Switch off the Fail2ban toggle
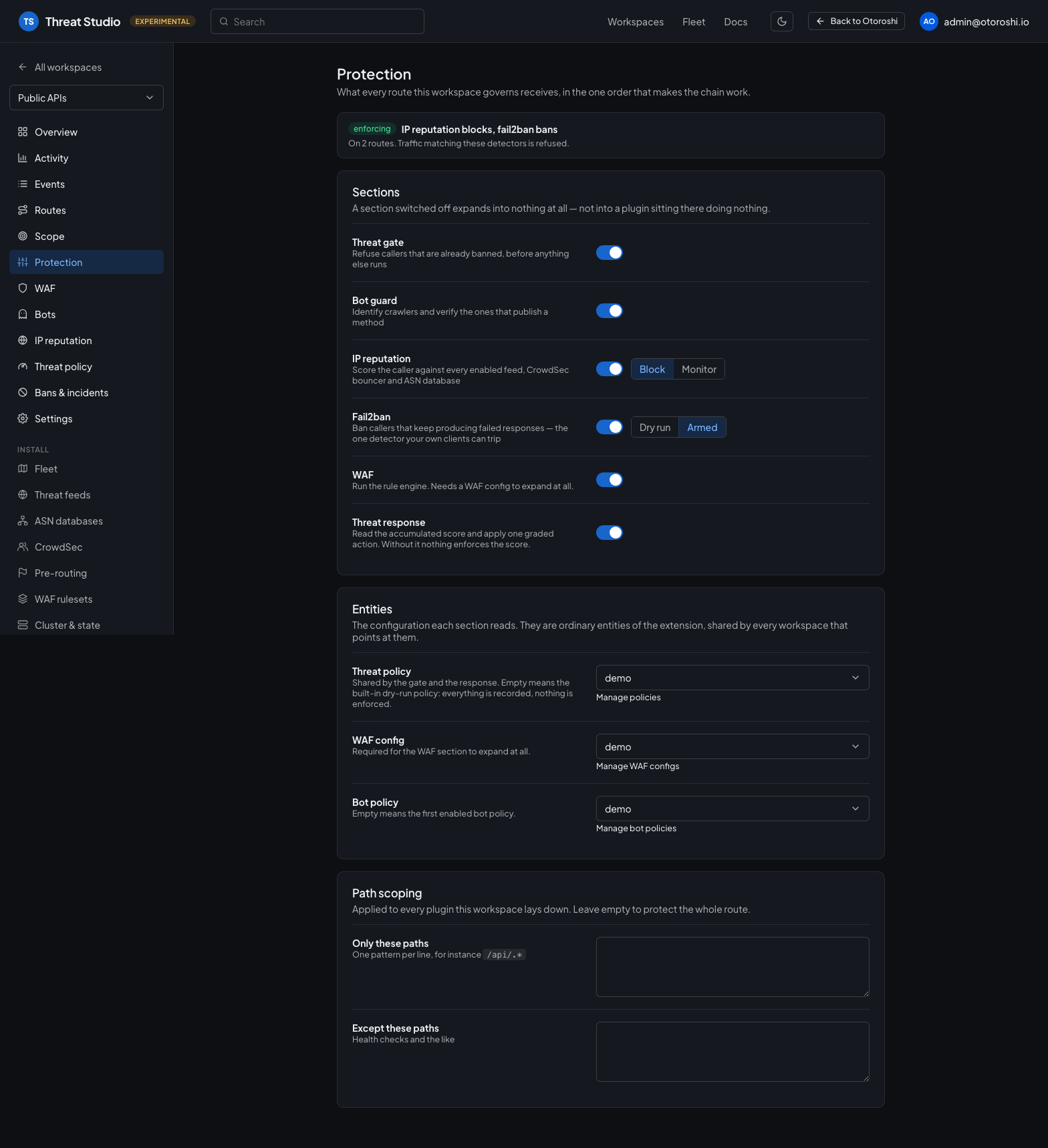1048x1148 pixels. tap(610, 427)
